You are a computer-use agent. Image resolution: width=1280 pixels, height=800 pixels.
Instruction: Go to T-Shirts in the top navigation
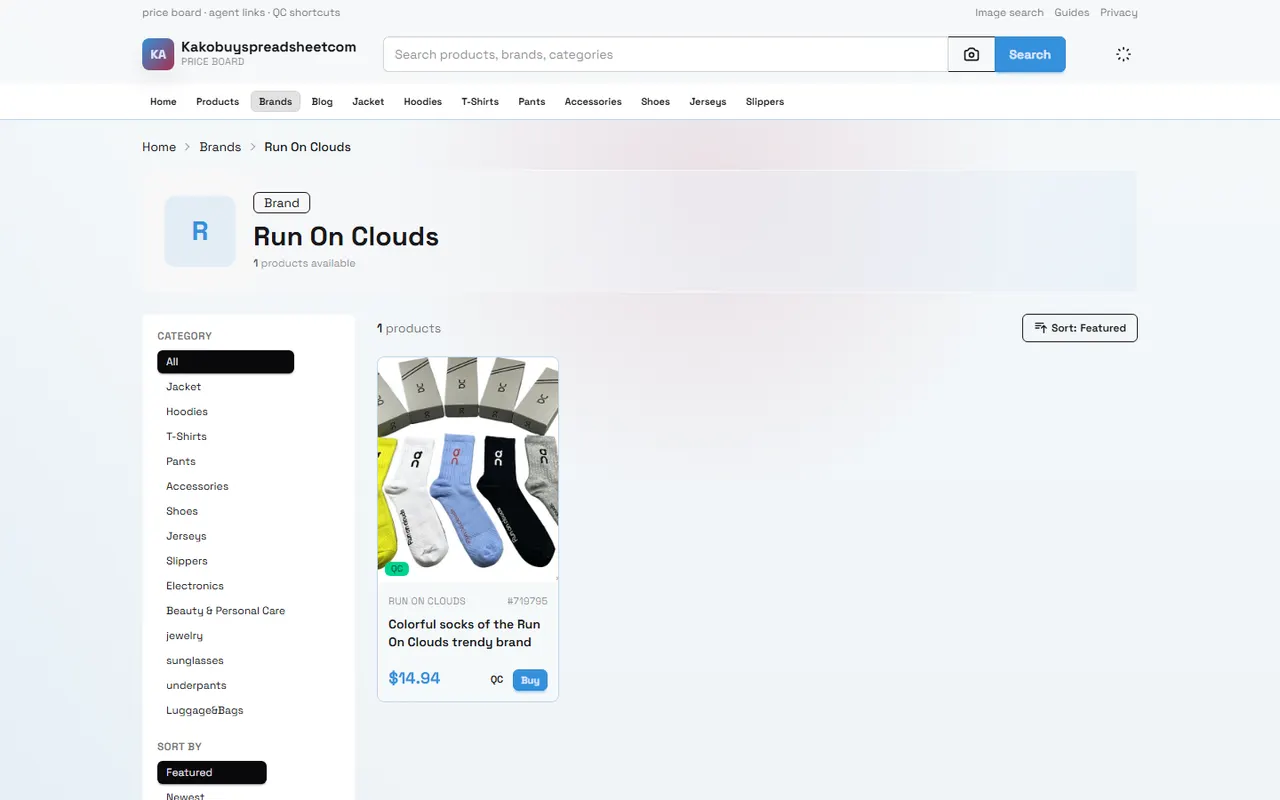(x=480, y=101)
